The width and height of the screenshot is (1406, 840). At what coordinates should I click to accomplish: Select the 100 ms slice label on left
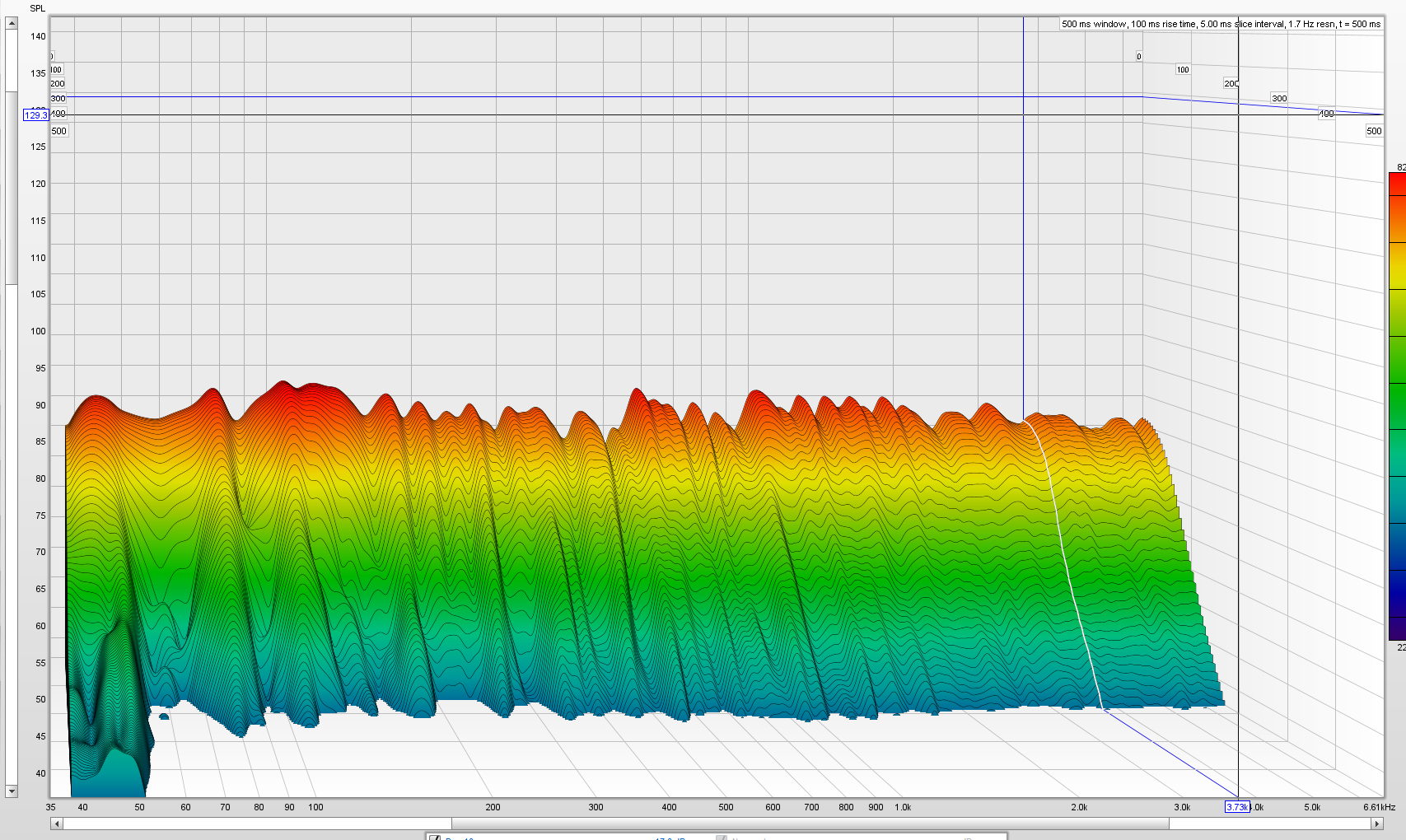(x=54, y=69)
